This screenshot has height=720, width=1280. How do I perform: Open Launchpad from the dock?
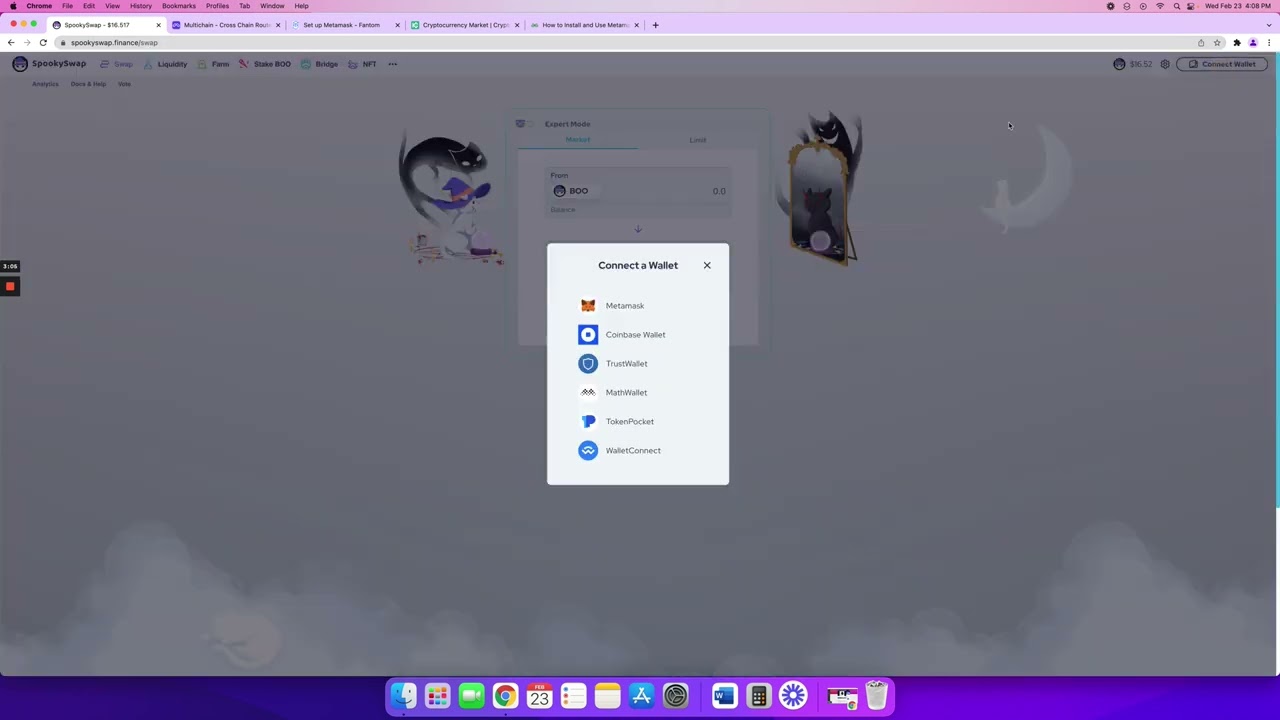tap(437, 696)
